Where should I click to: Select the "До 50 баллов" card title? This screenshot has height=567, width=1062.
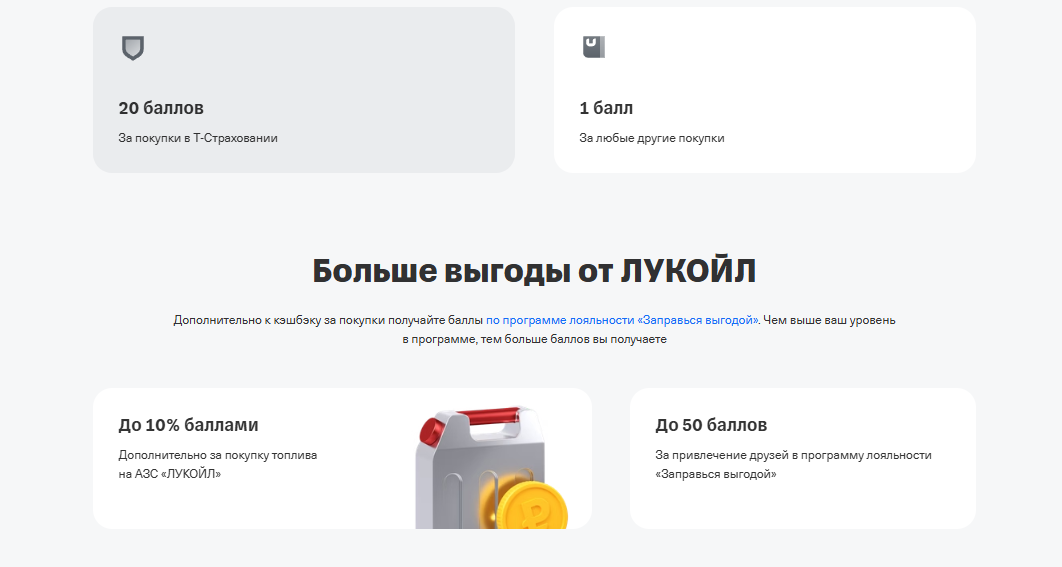(x=711, y=425)
